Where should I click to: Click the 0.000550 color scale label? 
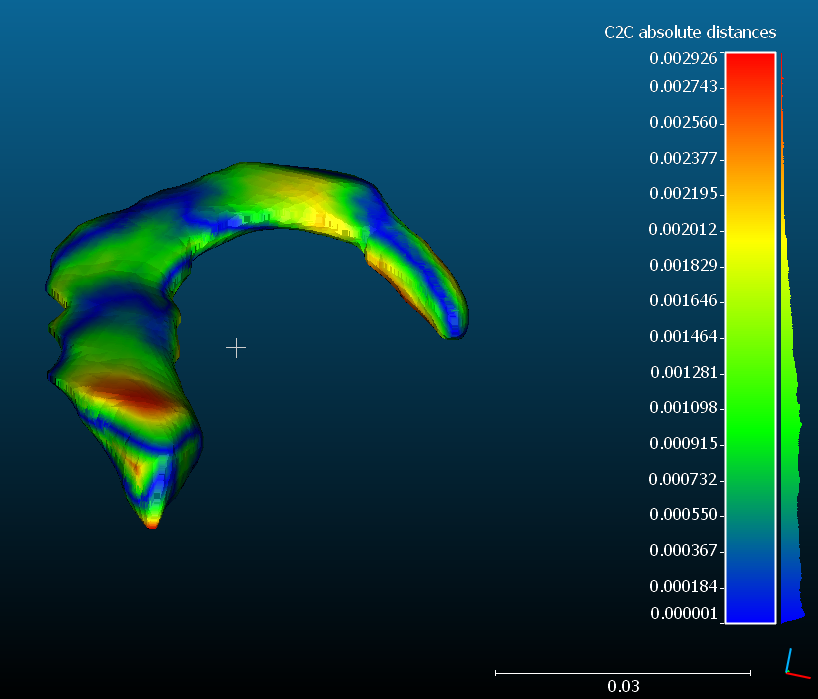click(683, 515)
